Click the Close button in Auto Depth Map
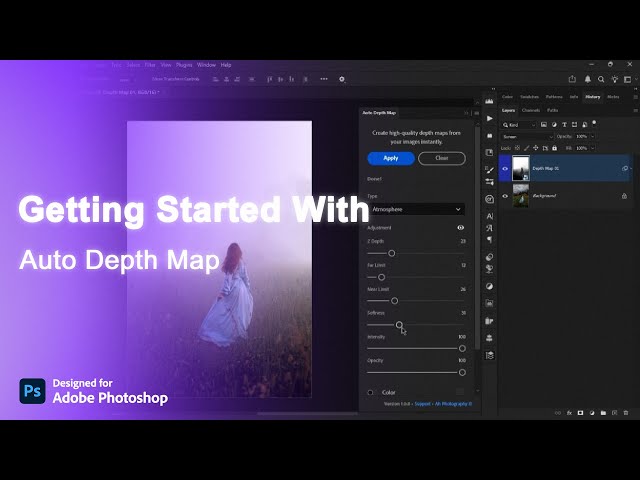 pyautogui.click(x=442, y=158)
